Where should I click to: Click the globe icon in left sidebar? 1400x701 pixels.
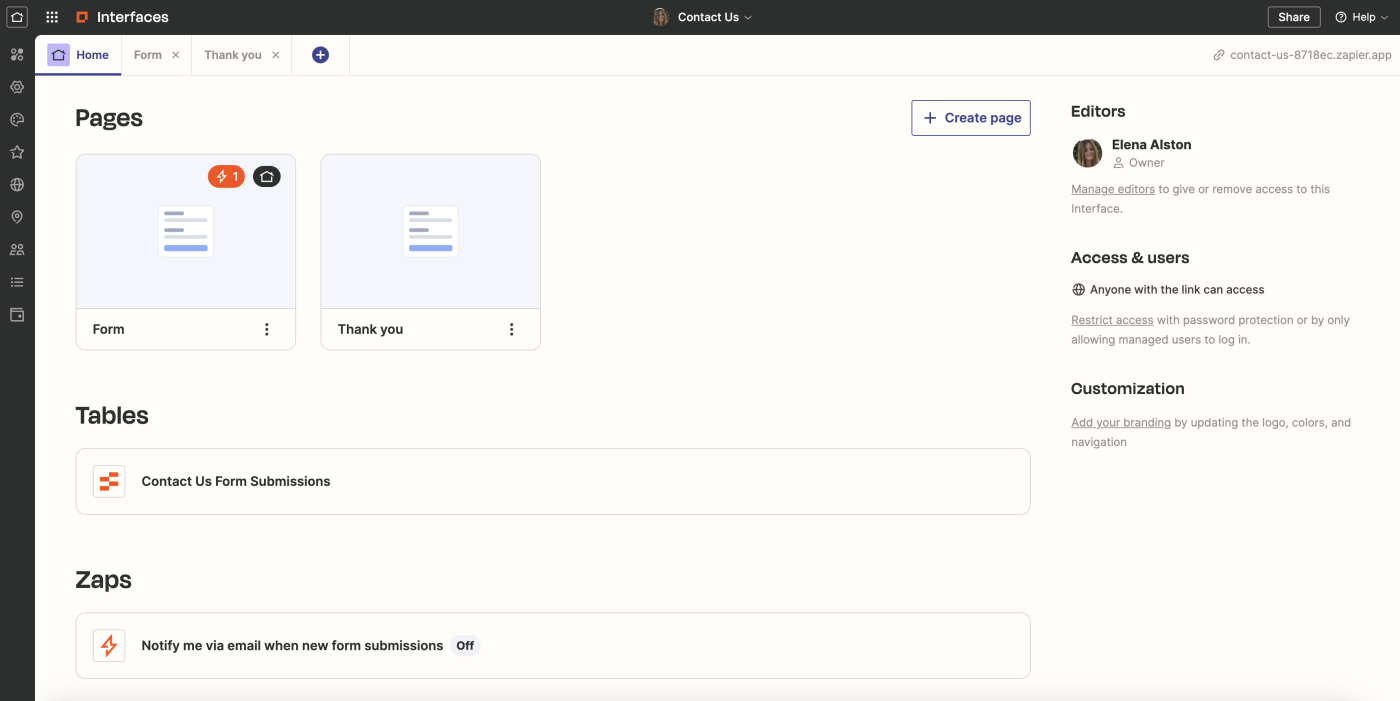pyautogui.click(x=17, y=185)
